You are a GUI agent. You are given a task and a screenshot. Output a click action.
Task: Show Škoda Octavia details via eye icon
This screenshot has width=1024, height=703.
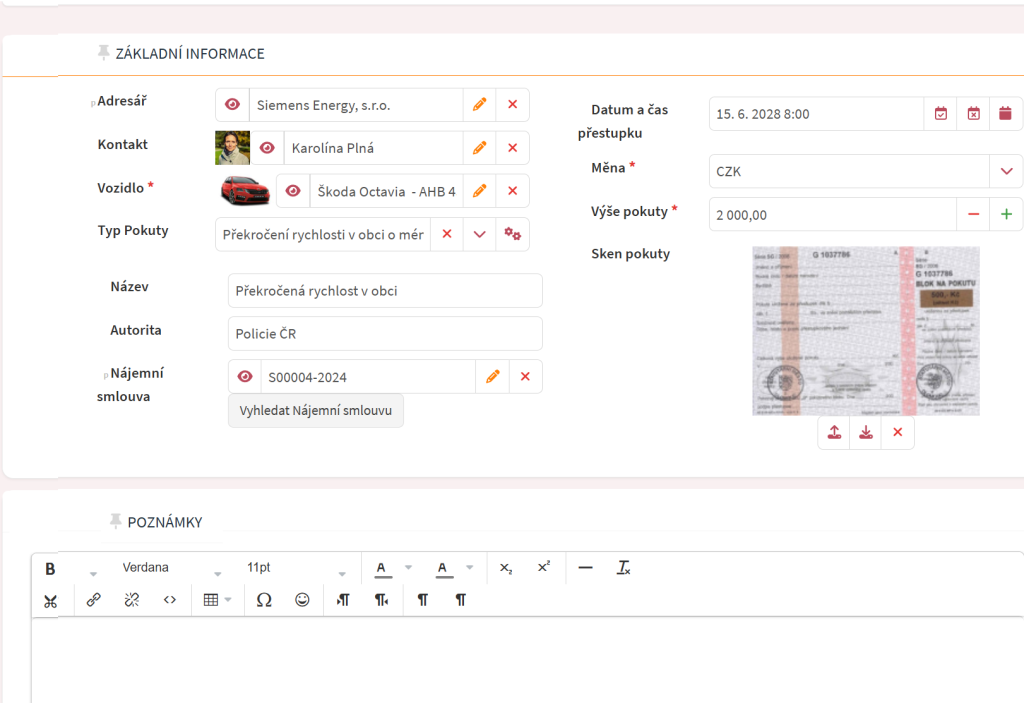tap(293, 191)
